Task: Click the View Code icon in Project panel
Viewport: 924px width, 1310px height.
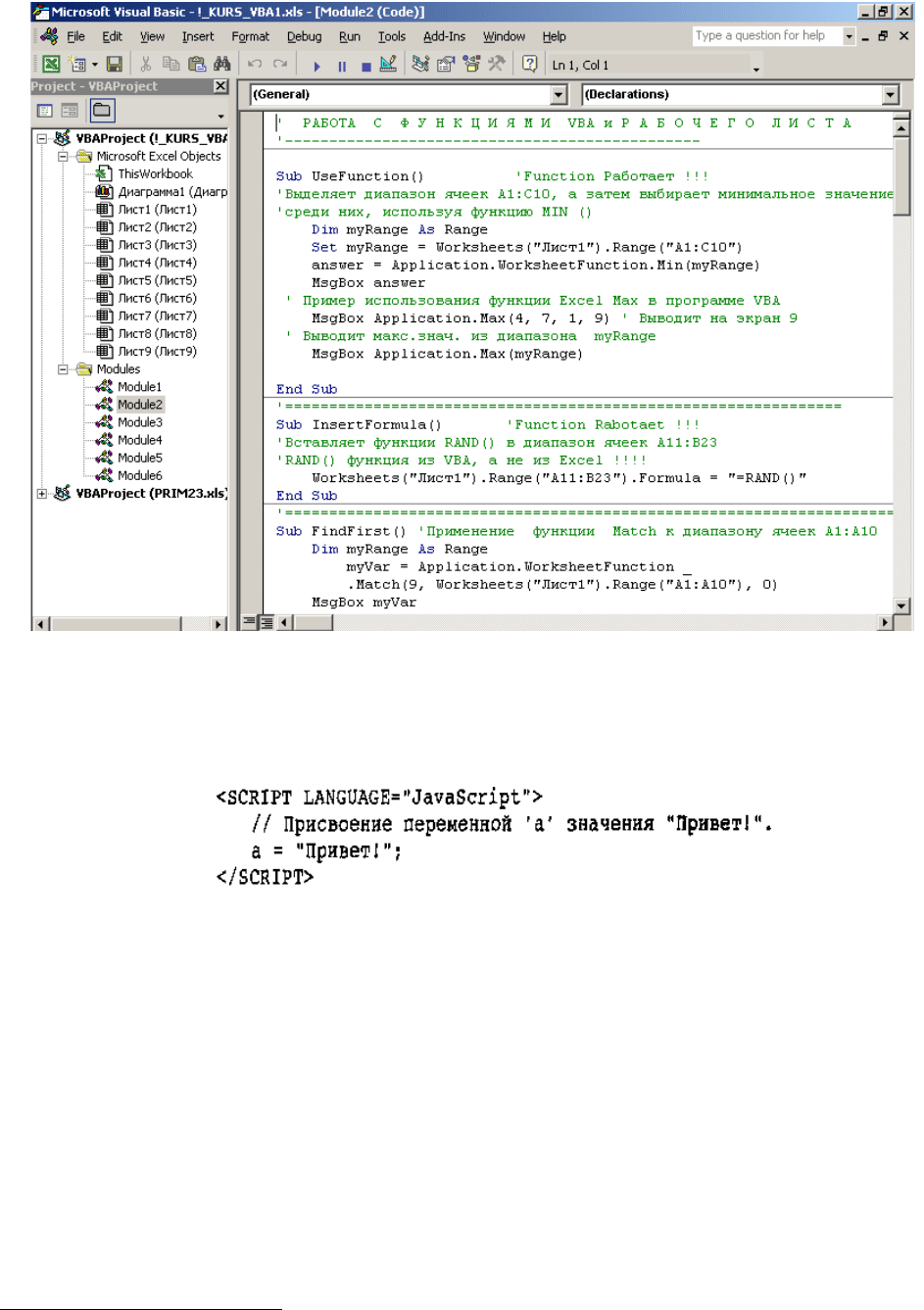Action: (x=45, y=111)
